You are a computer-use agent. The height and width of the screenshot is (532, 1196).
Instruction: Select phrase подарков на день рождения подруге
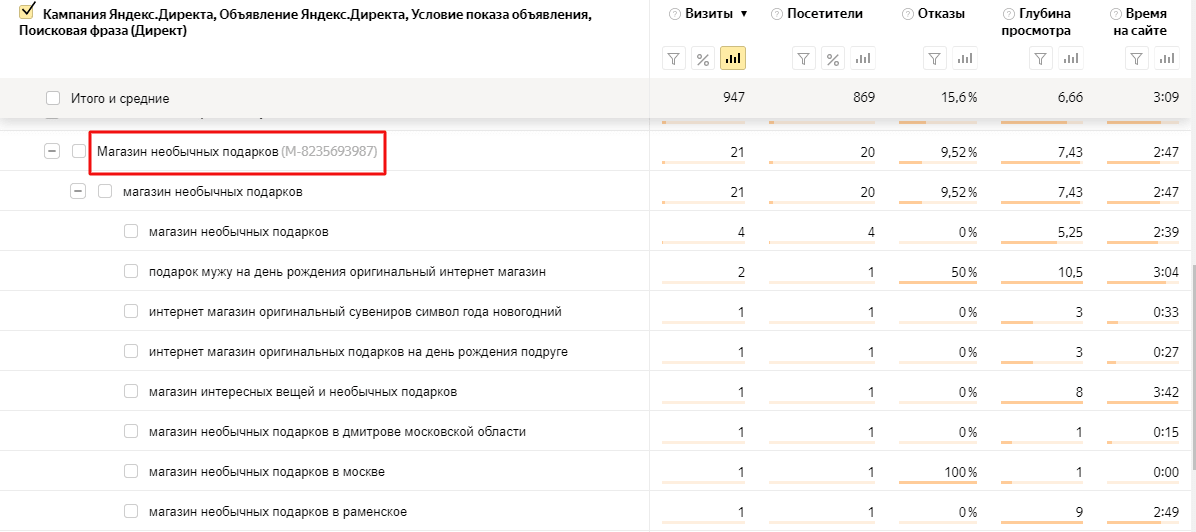358,352
